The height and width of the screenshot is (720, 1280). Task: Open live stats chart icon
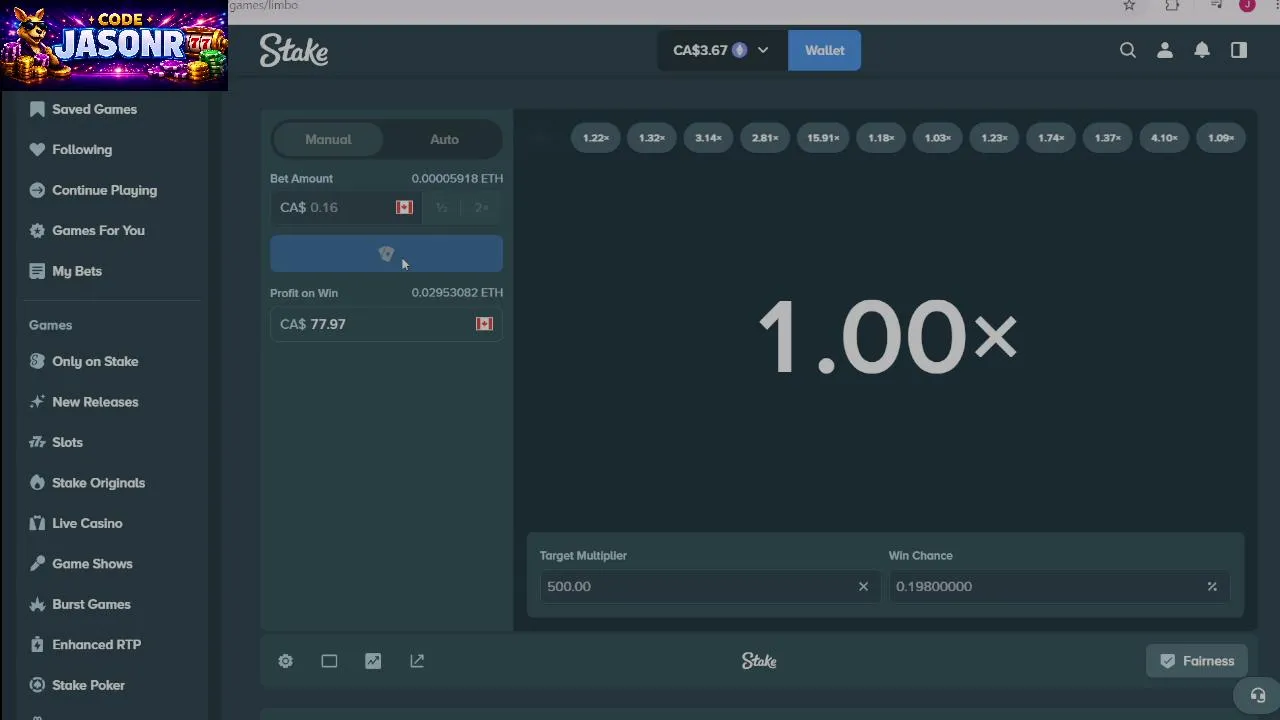pos(373,661)
